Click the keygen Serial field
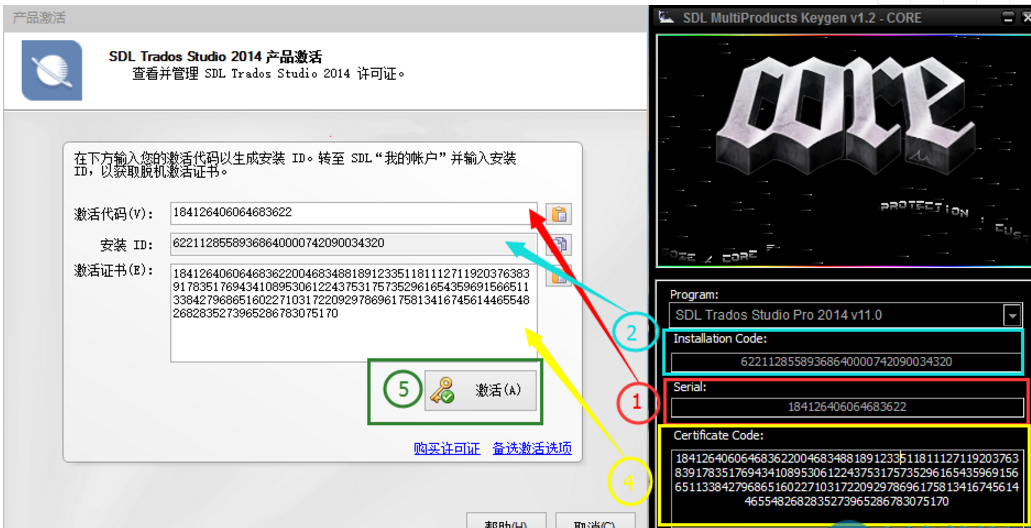Image resolution: width=1031 pixels, height=528 pixels. (846, 407)
